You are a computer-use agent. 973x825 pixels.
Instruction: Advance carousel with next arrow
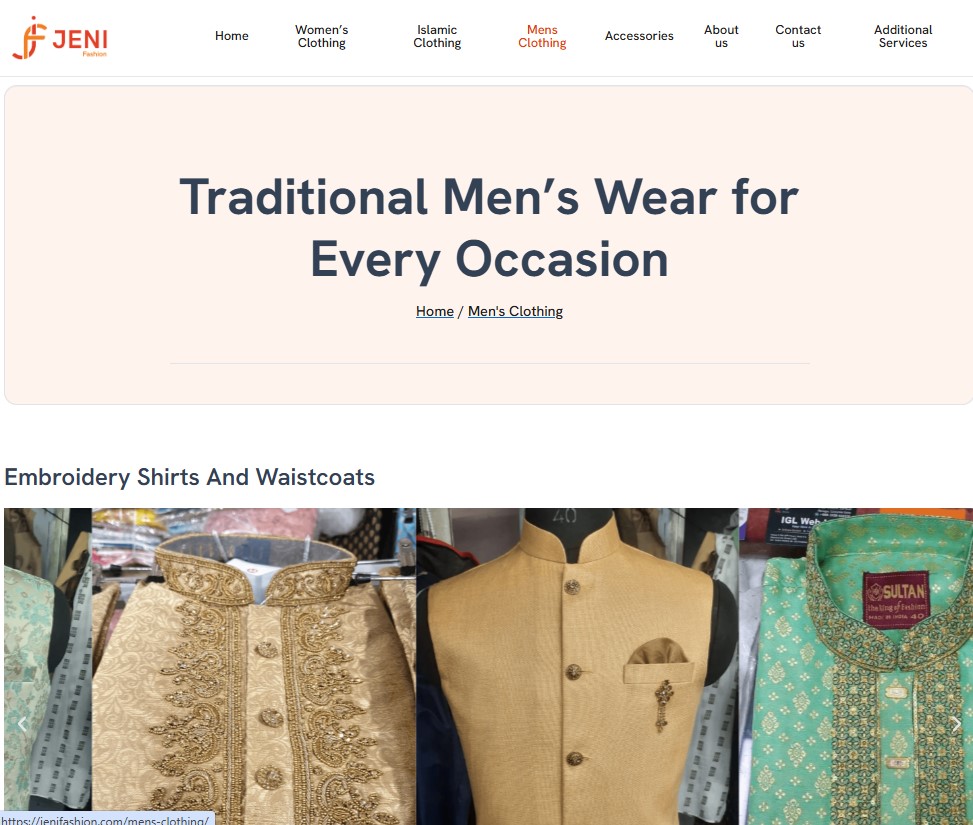pyautogui.click(x=956, y=724)
